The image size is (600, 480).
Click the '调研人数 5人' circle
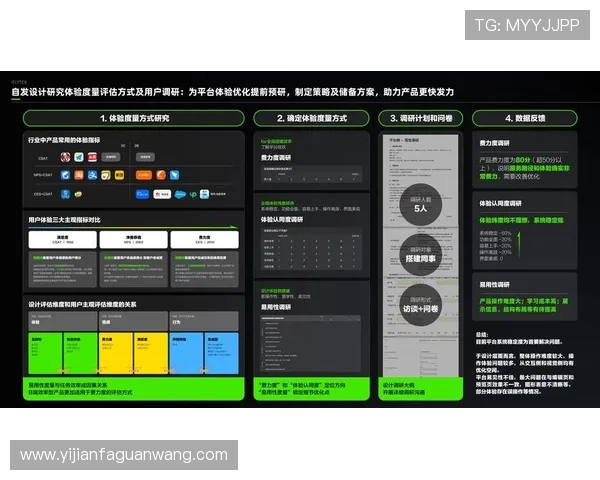tap(421, 204)
